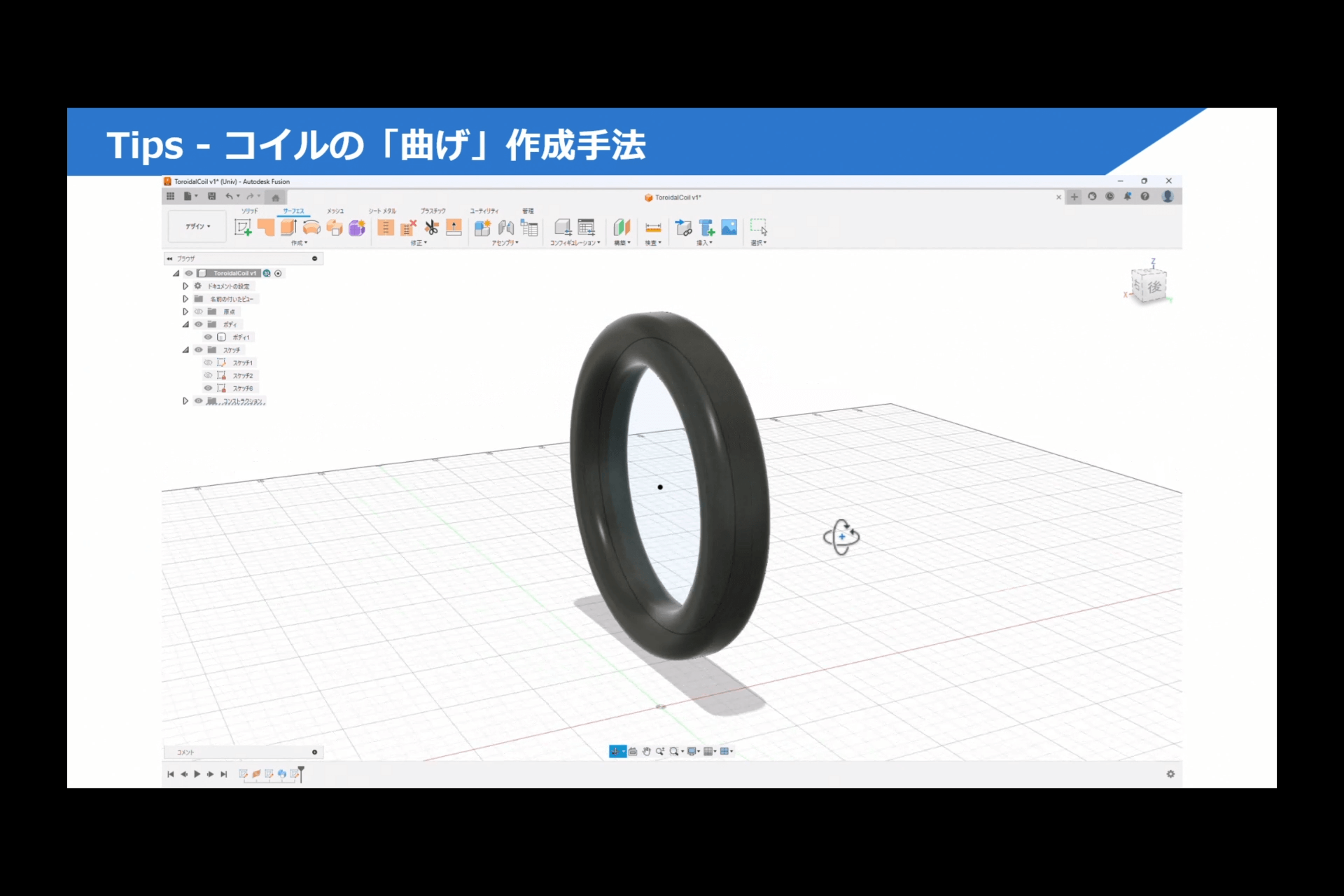Select the Trim scissors tool icon
This screenshot has height=896, width=1344.
pos(432,227)
